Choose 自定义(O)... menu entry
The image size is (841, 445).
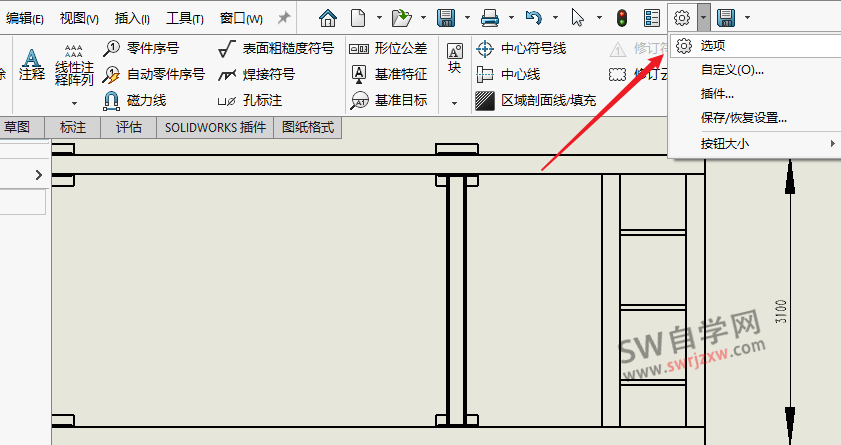(x=732, y=70)
